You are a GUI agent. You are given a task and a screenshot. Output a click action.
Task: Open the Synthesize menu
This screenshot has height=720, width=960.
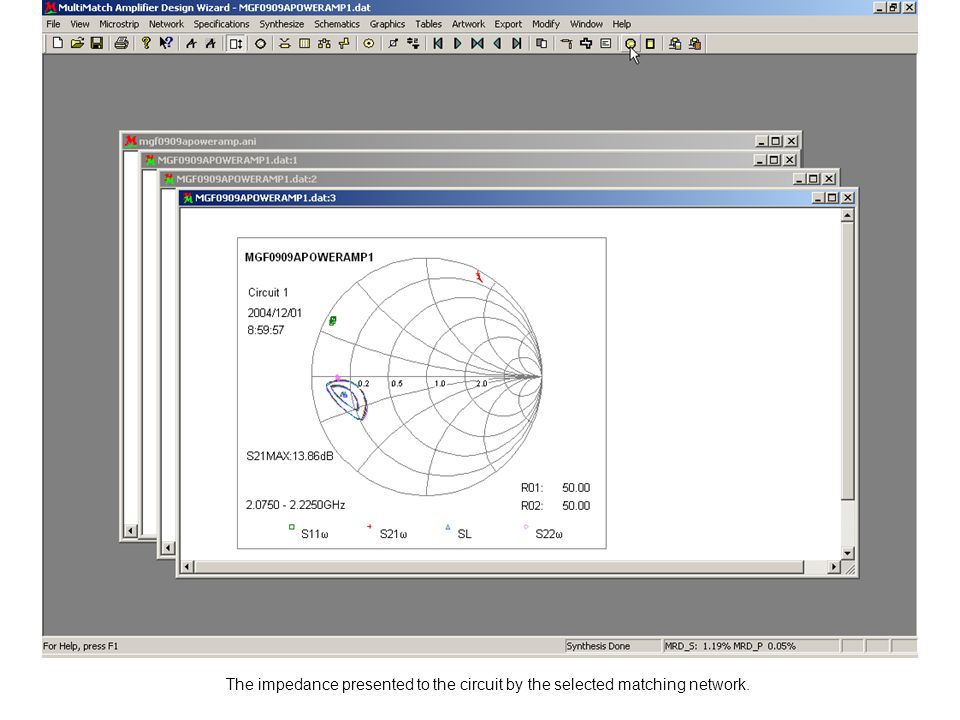tap(282, 24)
